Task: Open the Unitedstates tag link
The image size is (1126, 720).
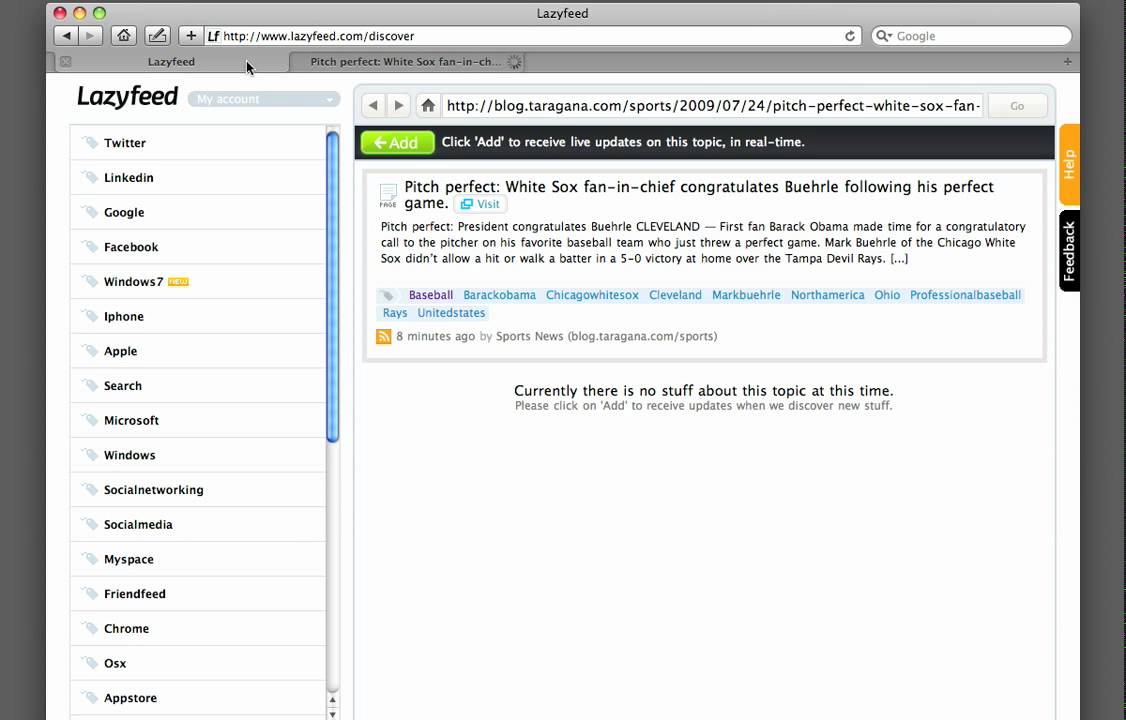Action: pos(451,313)
